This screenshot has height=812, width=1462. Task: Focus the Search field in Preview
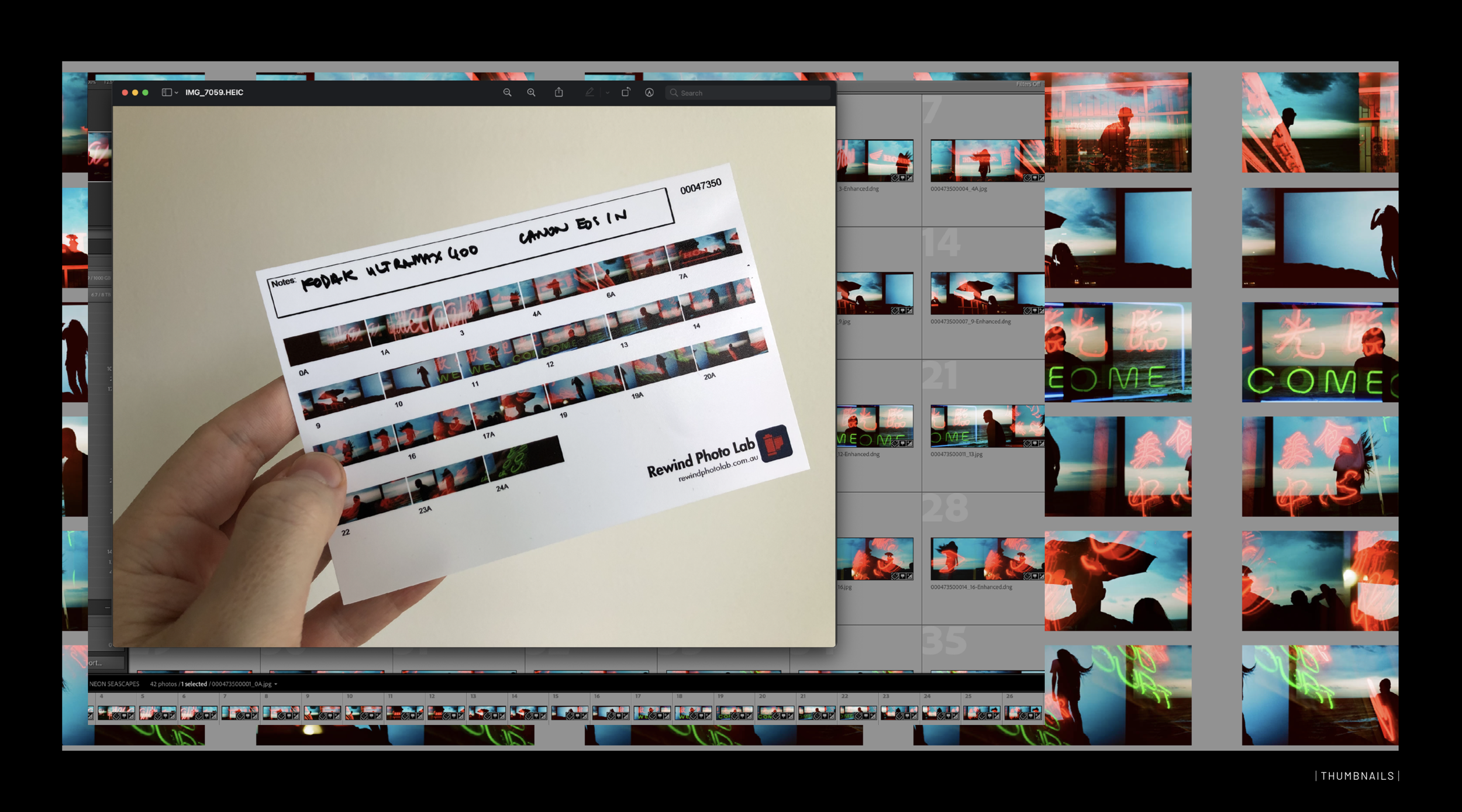[x=748, y=93]
